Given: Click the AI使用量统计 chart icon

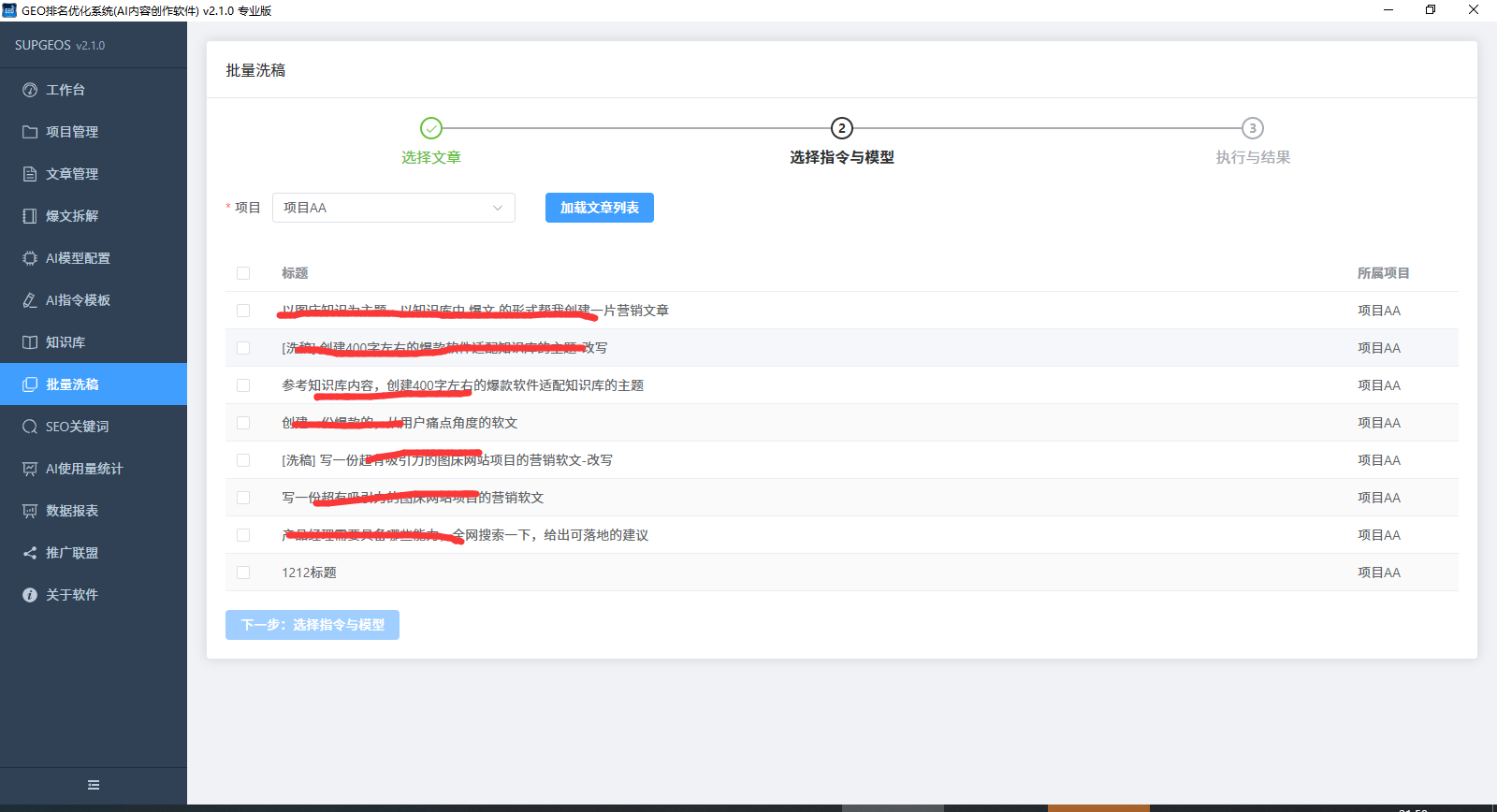Looking at the screenshot, I should (30, 469).
